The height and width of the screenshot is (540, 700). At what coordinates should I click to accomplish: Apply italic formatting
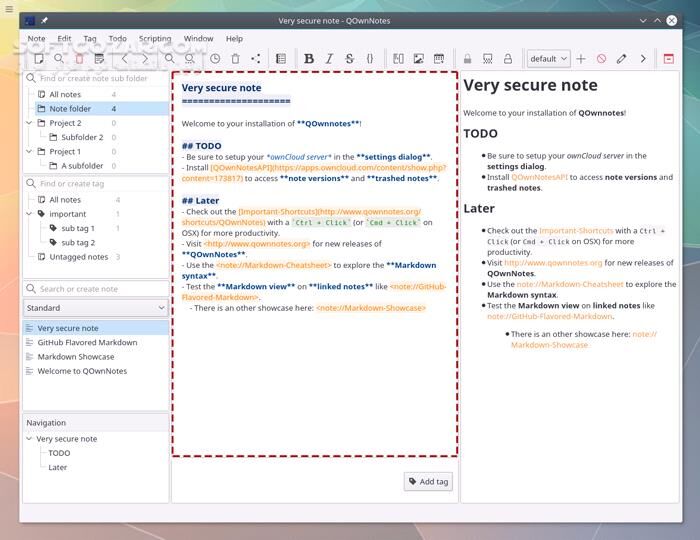329,58
